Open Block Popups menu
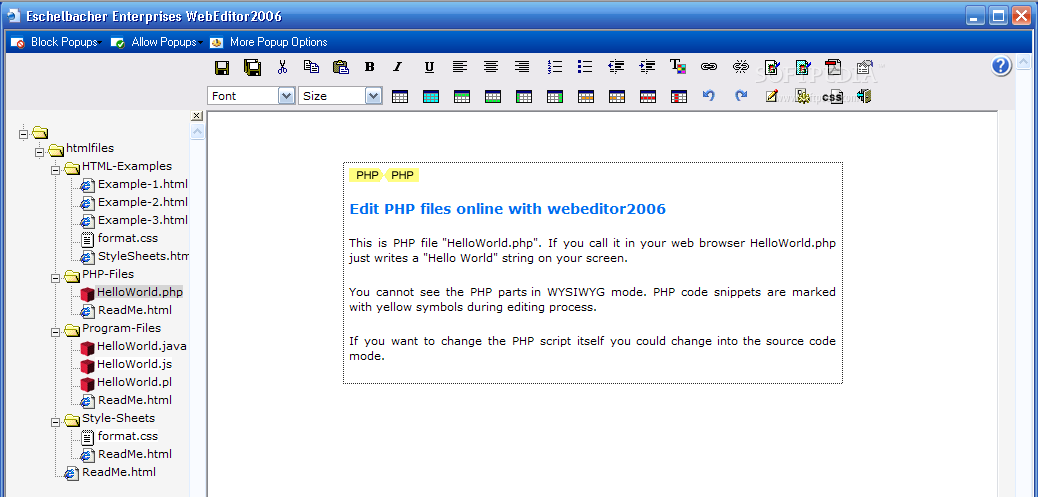This screenshot has height=497, width=1038. click(x=56, y=42)
